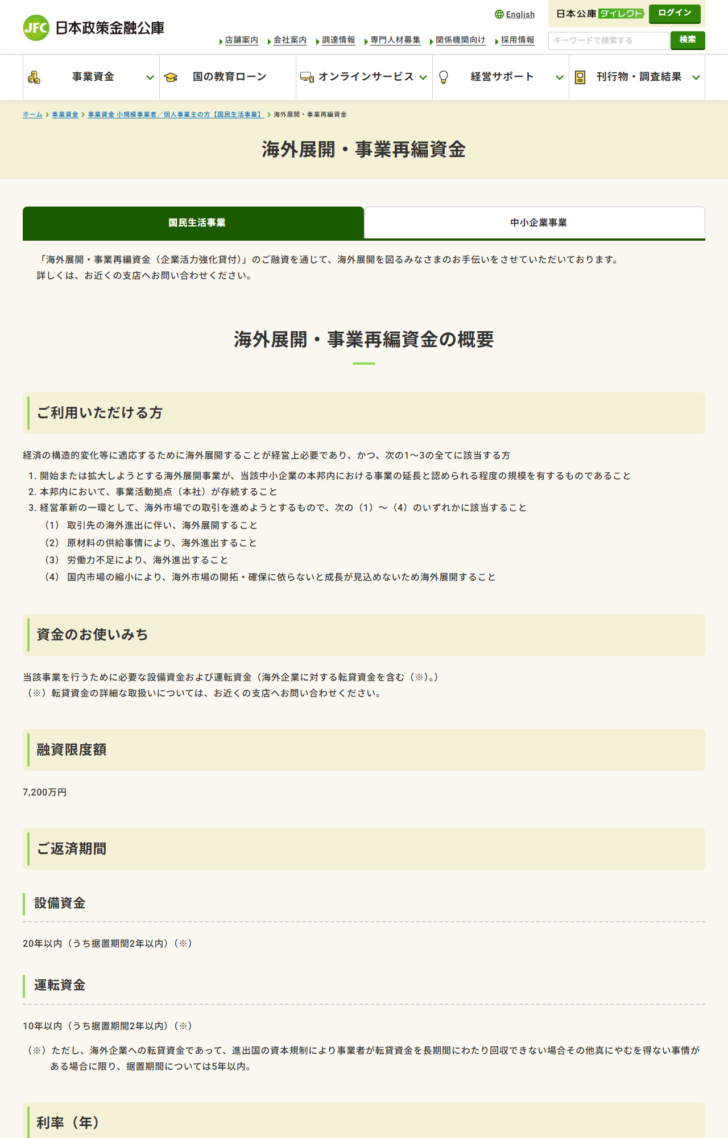Expand the 事業資金 menu chevron
This screenshot has width=728, height=1138.
point(150,78)
